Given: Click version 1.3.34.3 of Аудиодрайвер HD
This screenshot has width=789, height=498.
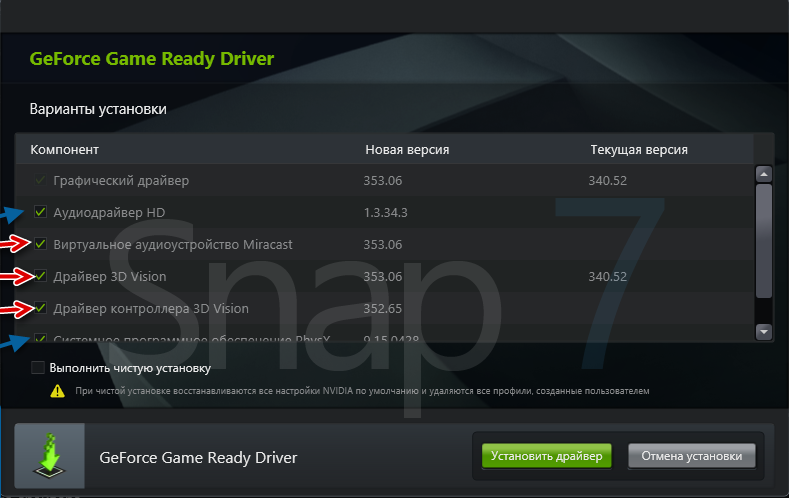Looking at the screenshot, I should [385, 213].
